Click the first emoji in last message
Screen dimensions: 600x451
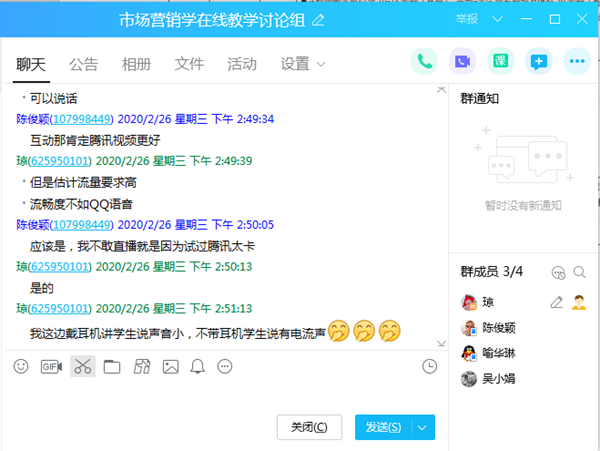[339, 331]
